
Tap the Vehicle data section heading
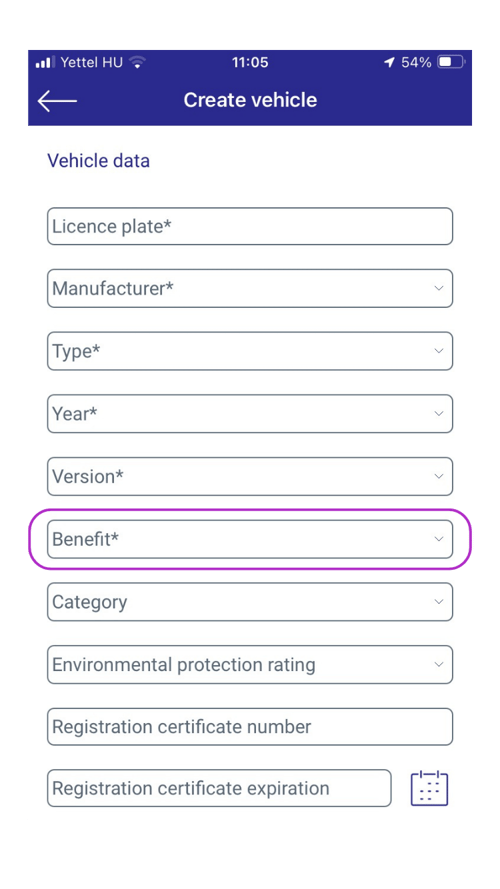click(99, 160)
